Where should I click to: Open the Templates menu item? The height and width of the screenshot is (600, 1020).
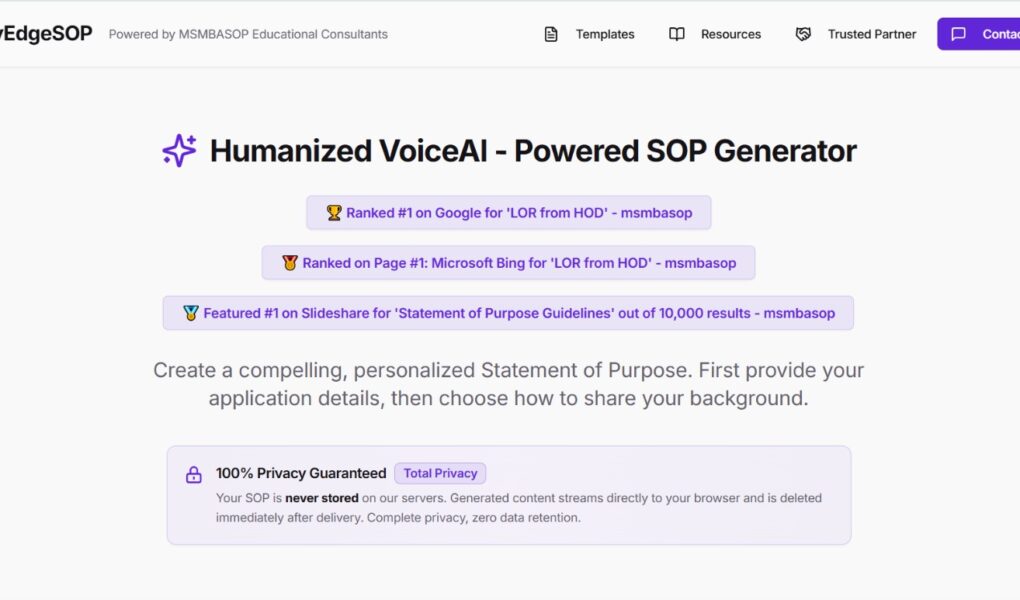604,34
